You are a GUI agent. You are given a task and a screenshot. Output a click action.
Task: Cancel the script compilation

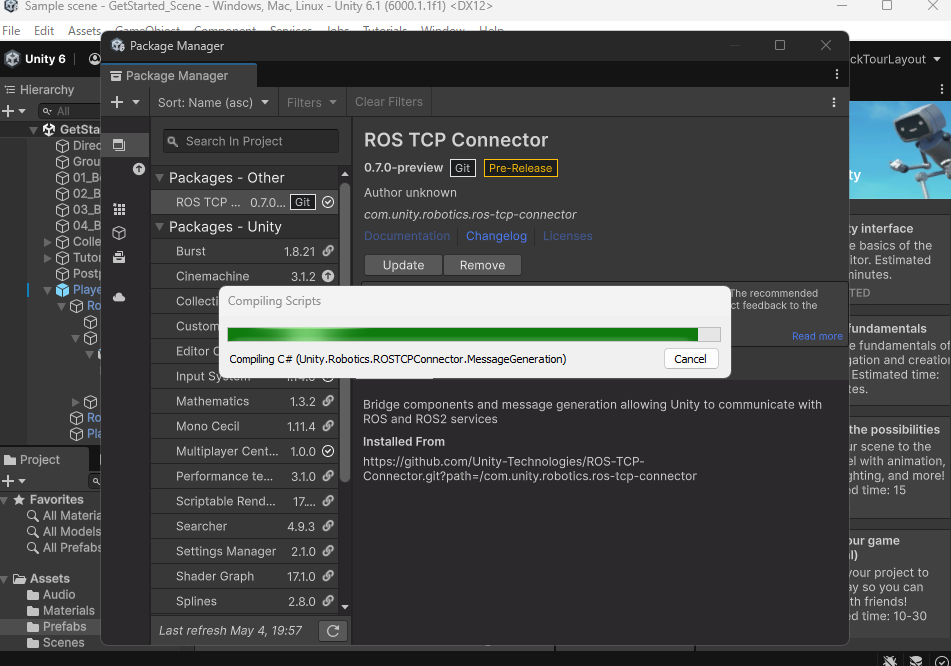coord(690,358)
